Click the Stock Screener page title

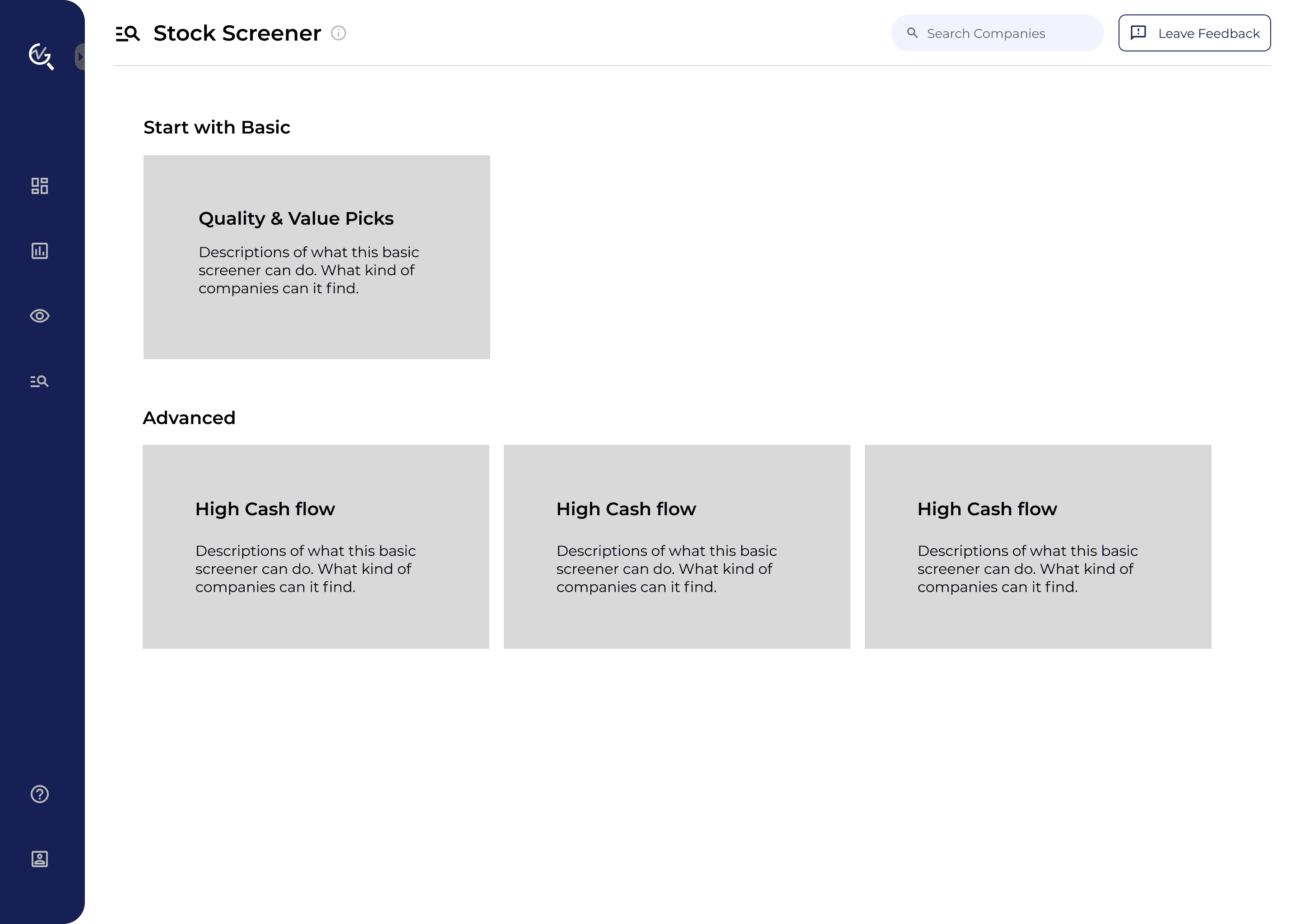237,33
